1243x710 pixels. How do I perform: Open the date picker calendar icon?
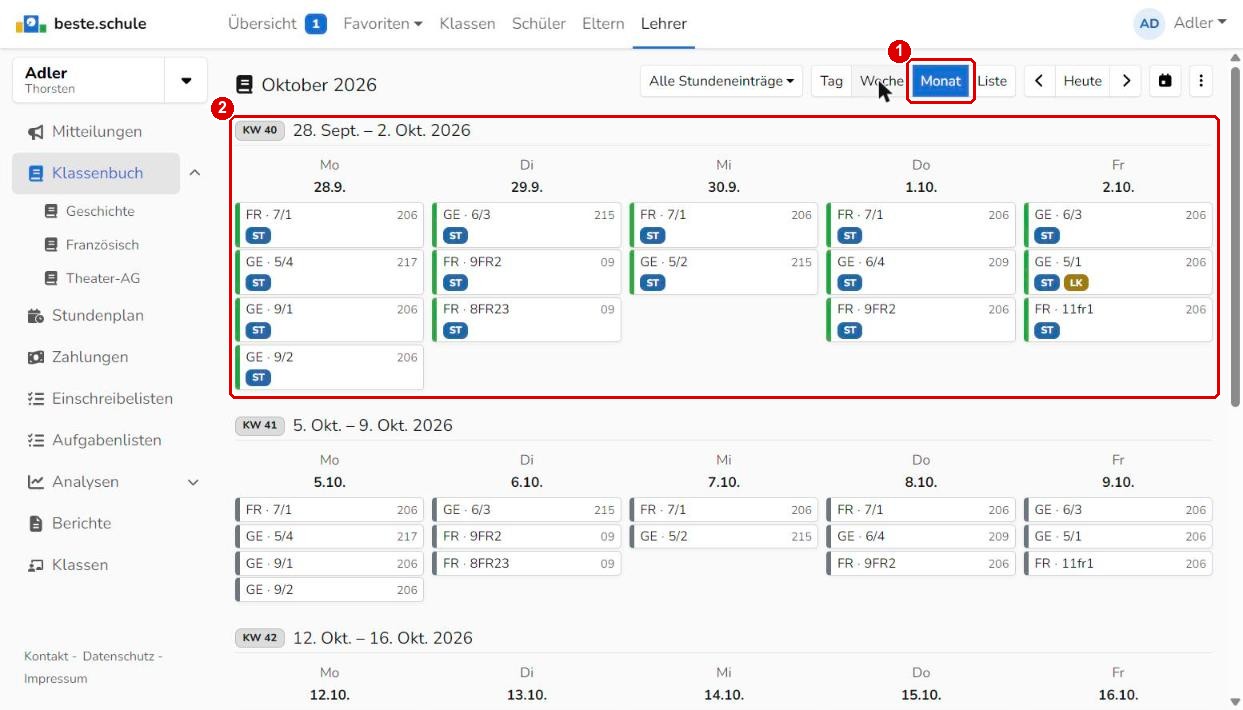1165,81
